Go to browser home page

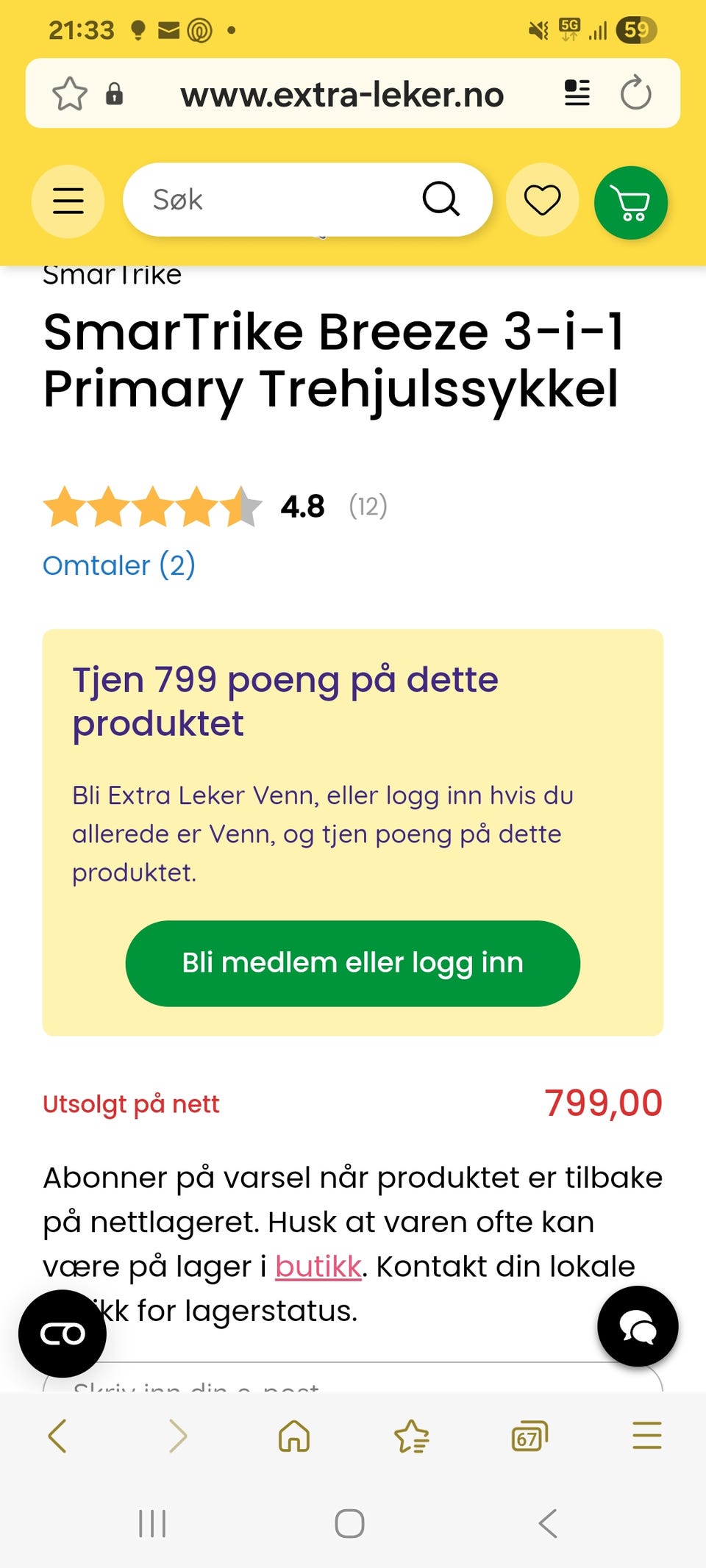294,1436
